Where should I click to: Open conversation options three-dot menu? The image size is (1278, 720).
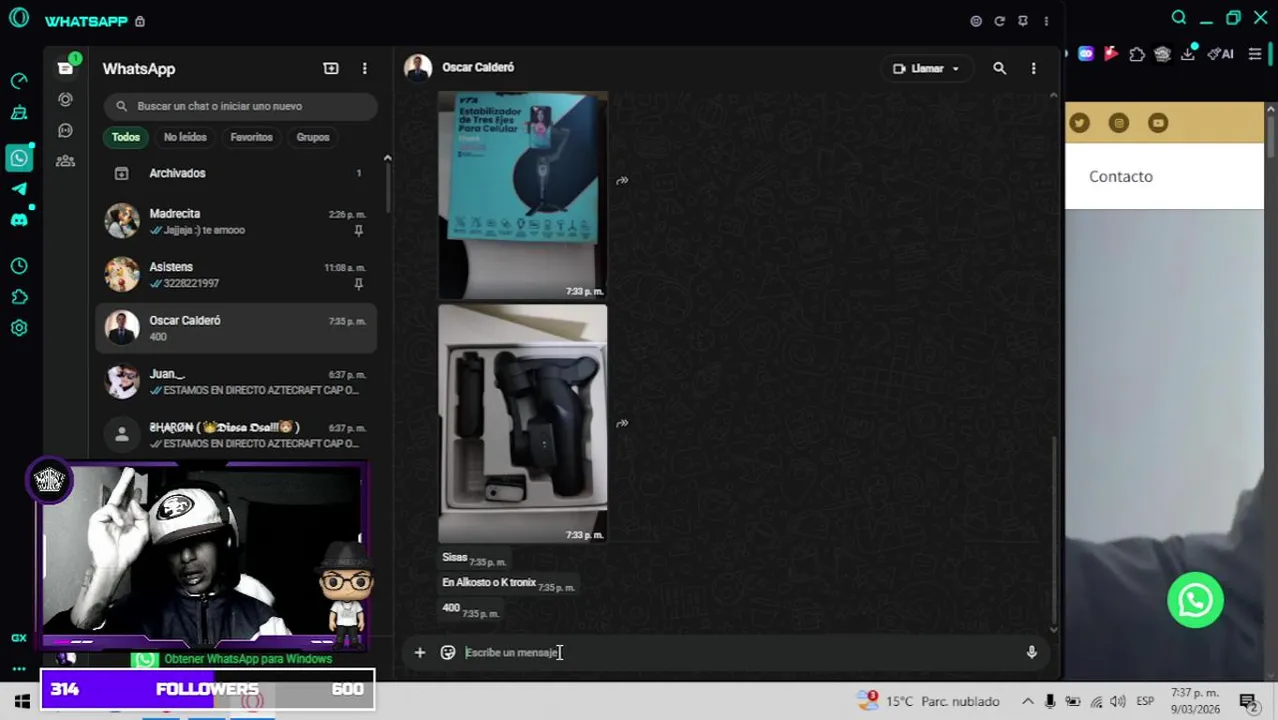pyautogui.click(x=1033, y=68)
